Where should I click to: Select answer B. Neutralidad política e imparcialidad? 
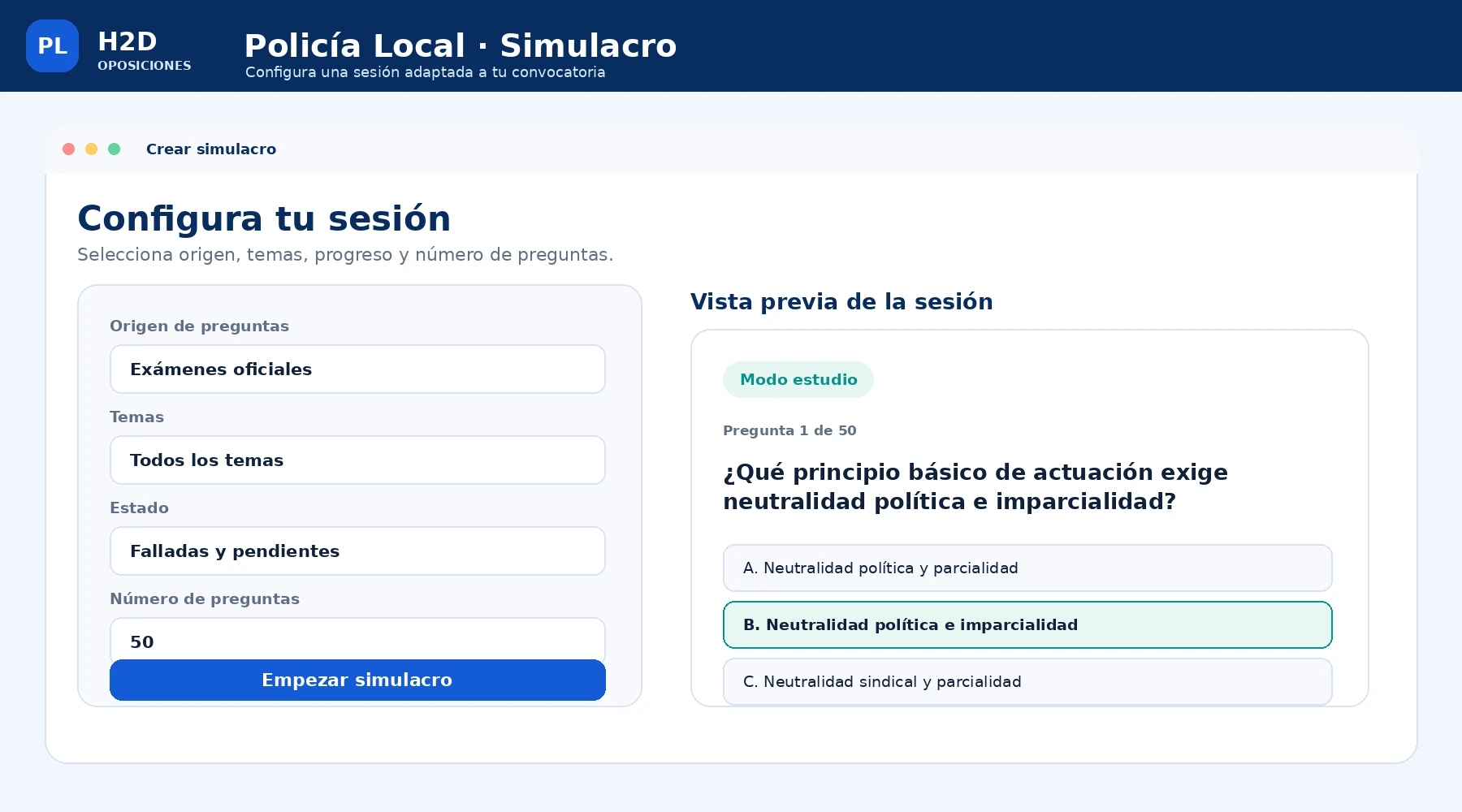[1027, 625]
